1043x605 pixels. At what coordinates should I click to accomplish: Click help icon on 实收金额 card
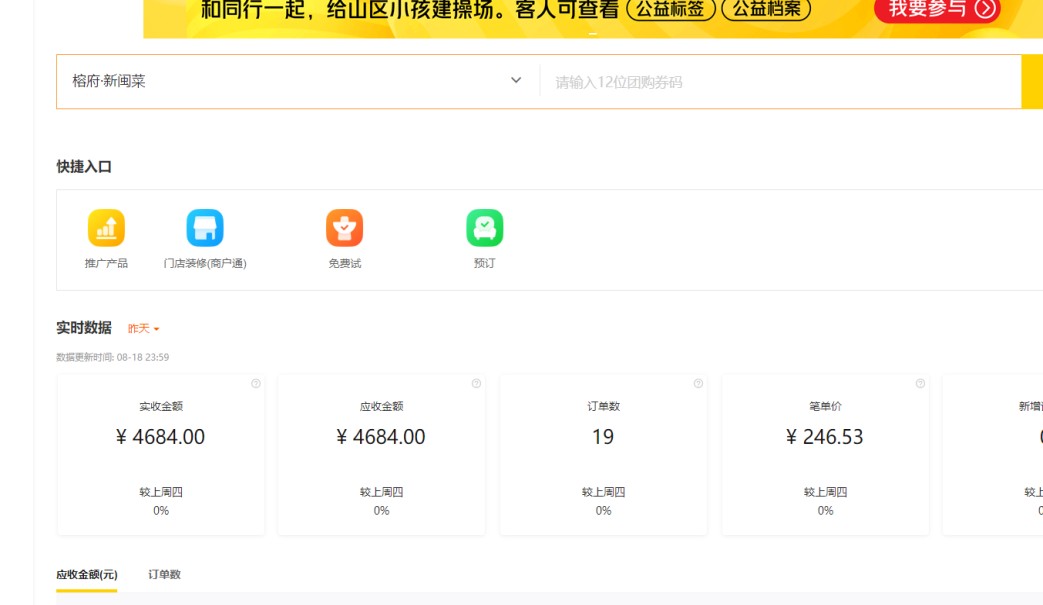tap(256, 384)
